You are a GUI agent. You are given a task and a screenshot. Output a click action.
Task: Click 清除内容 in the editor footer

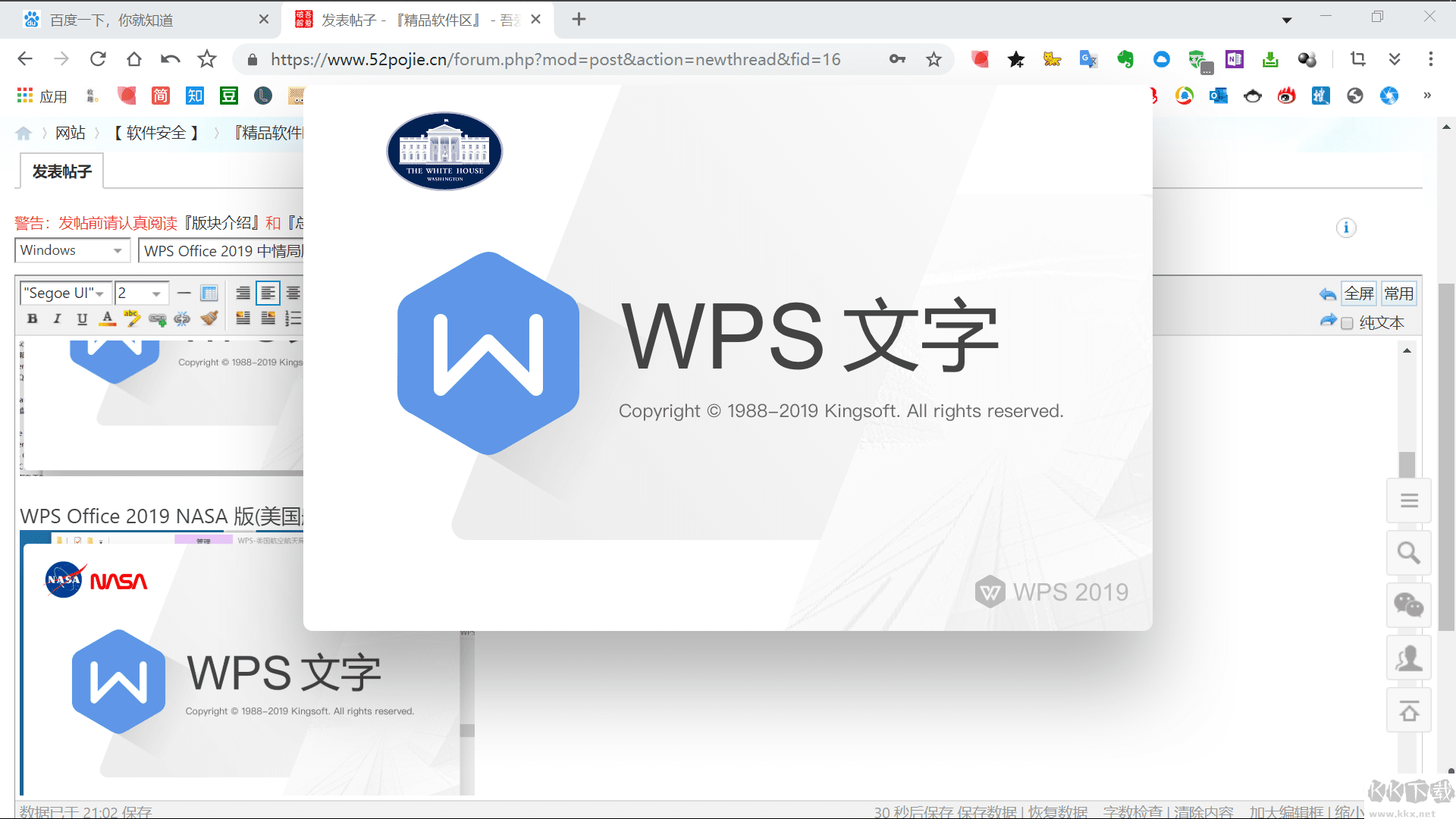1203,812
